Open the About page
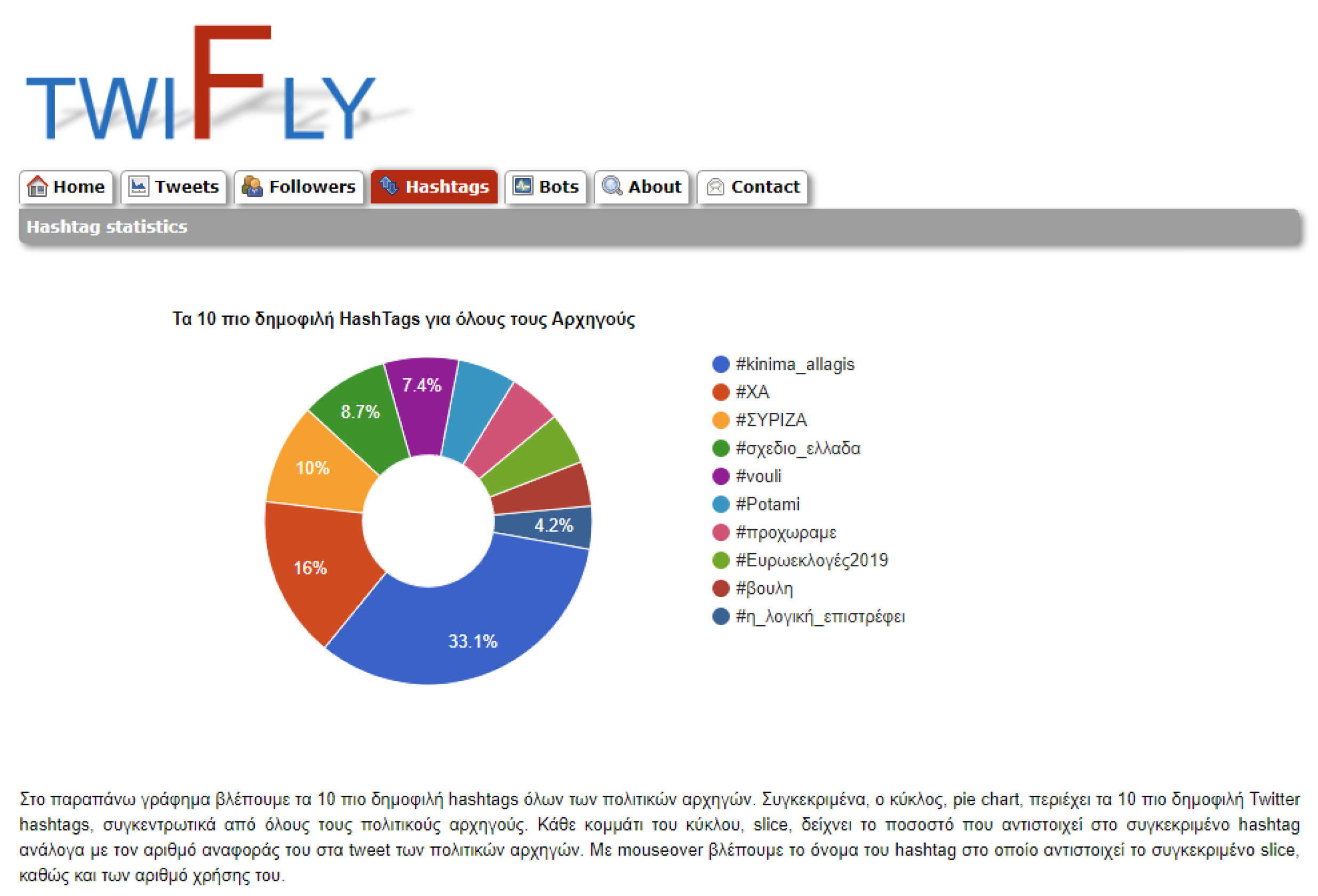The image size is (1318, 896). (x=642, y=187)
